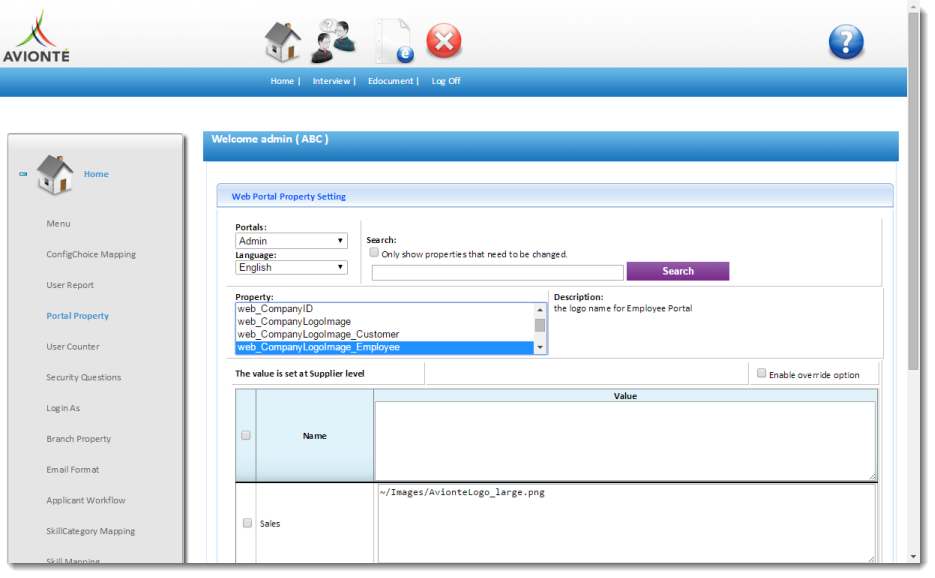Image resolution: width=935 pixels, height=578 pixels.
Task: Collapse the sidebar Home section toggle
Action: pyautogui.click(x=23, y=174)
